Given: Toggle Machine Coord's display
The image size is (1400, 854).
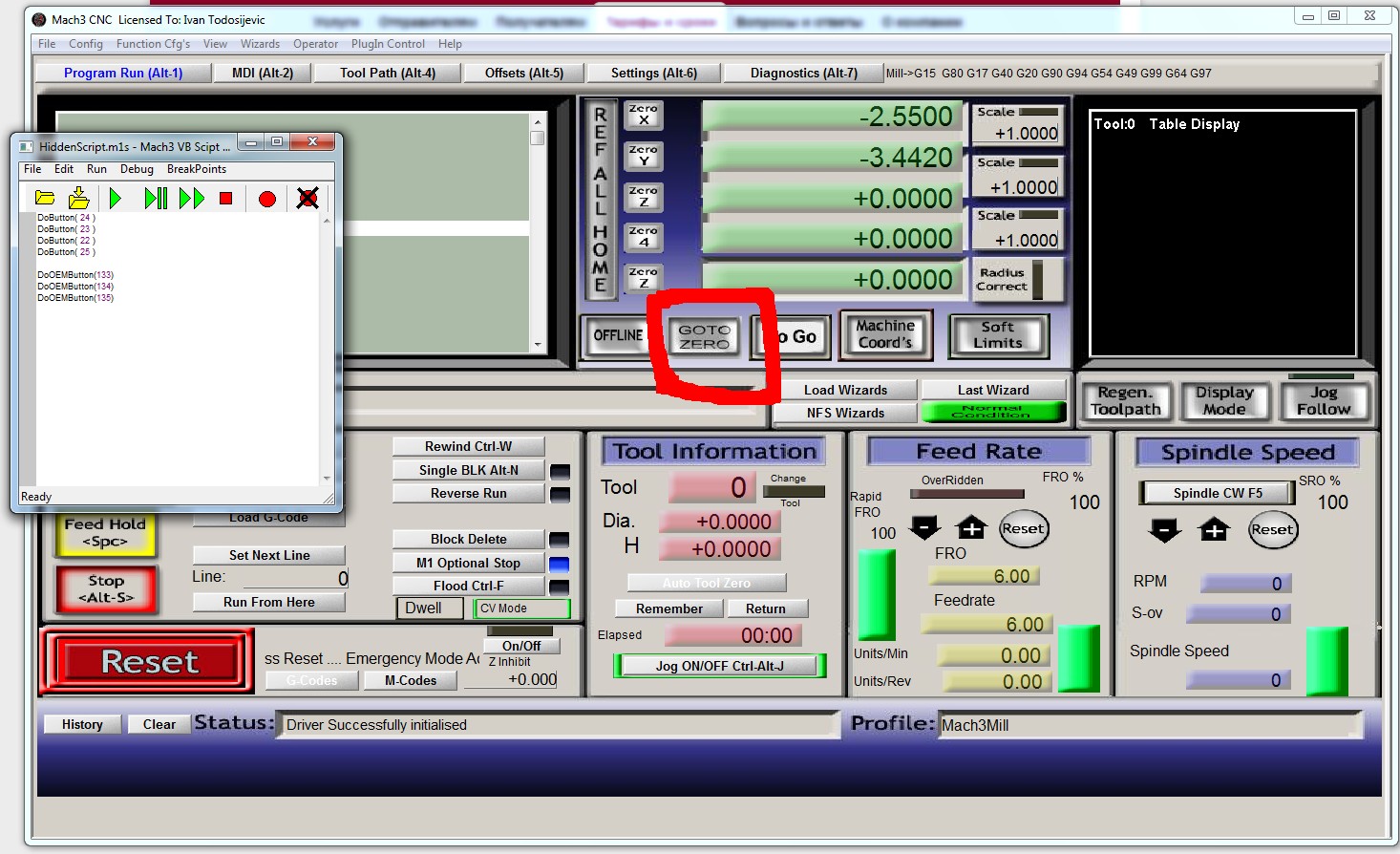Looking at the screenshot, I should (885, 334).
